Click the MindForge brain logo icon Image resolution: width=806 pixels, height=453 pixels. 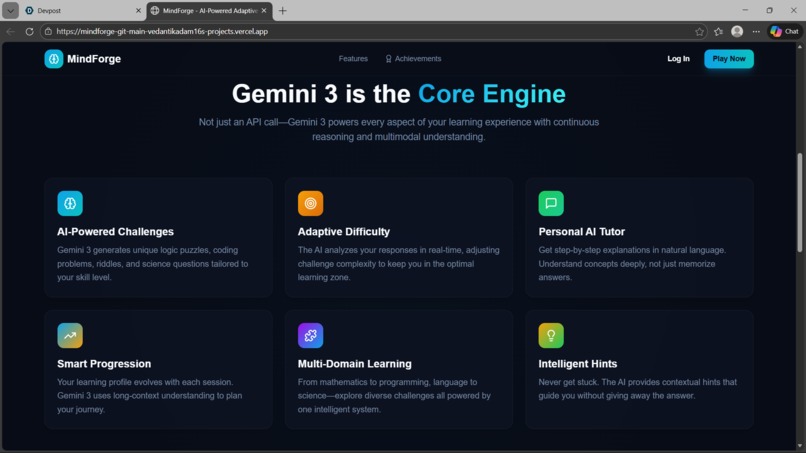[53, 59]
